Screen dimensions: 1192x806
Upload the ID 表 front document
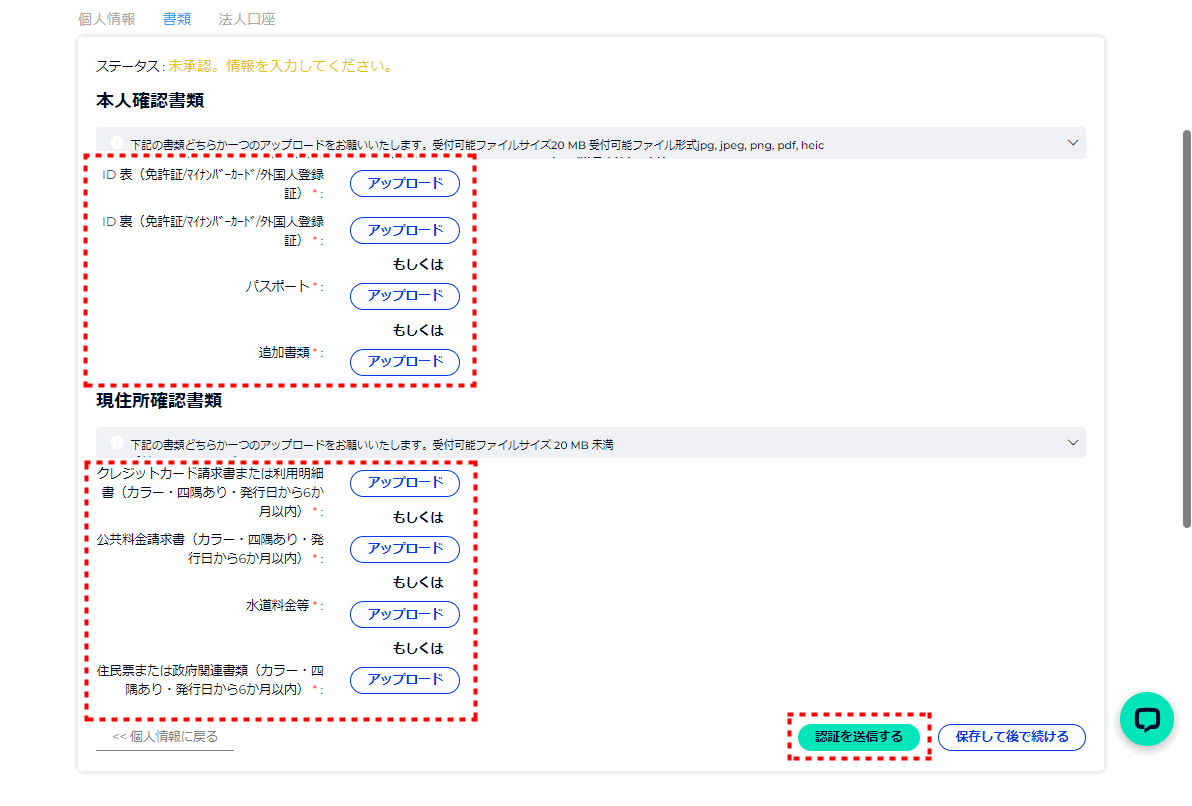point(404,183)
